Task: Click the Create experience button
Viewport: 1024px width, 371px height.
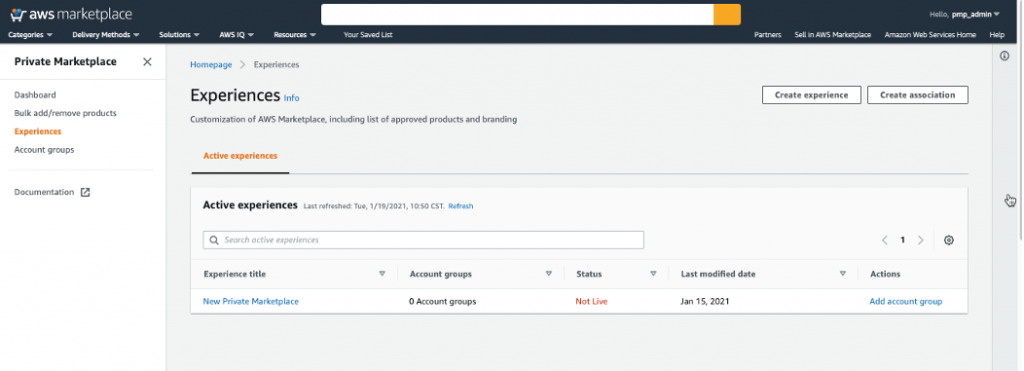Action: [x=811, y=95]
